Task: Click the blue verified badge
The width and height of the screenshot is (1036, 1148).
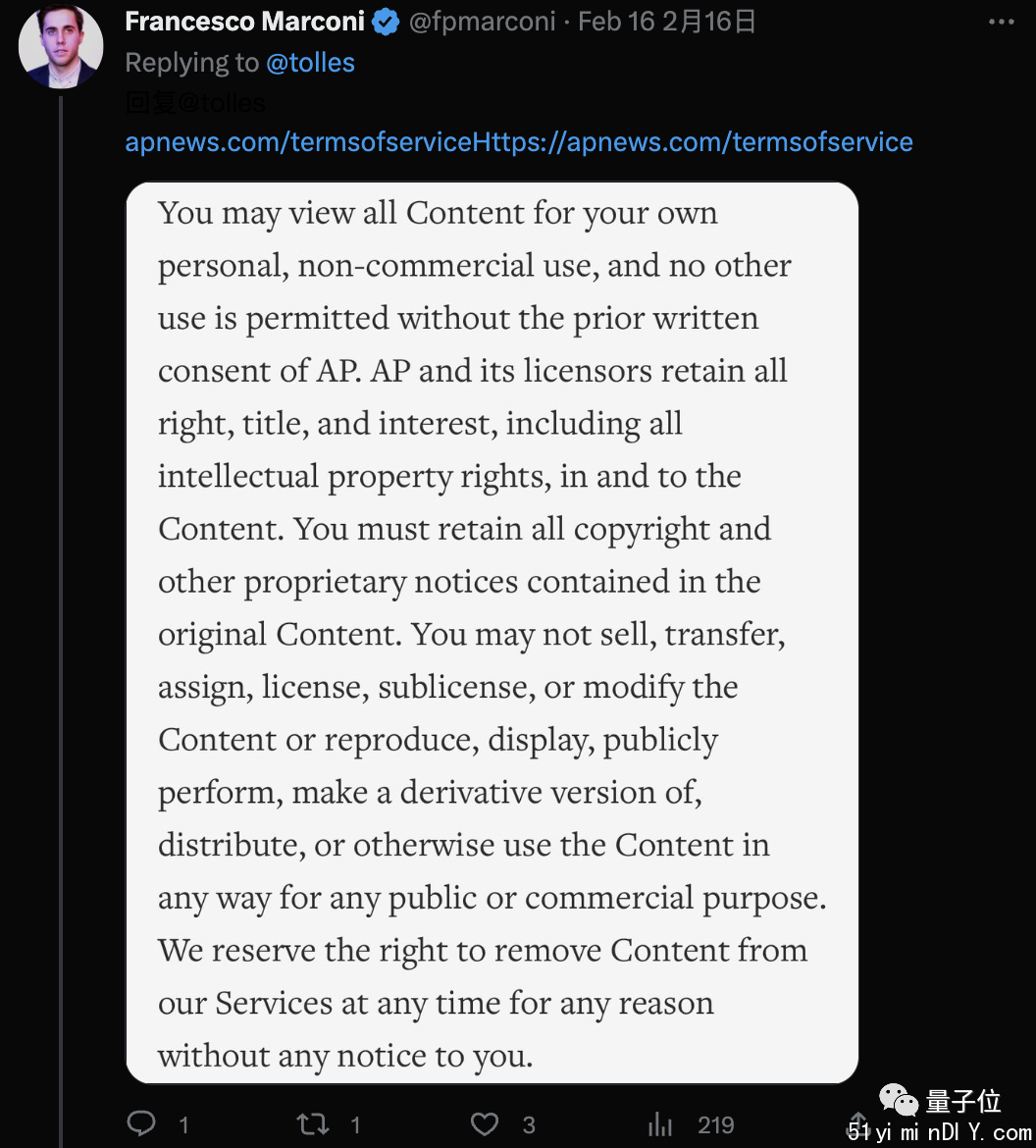Action: point(386,22)
